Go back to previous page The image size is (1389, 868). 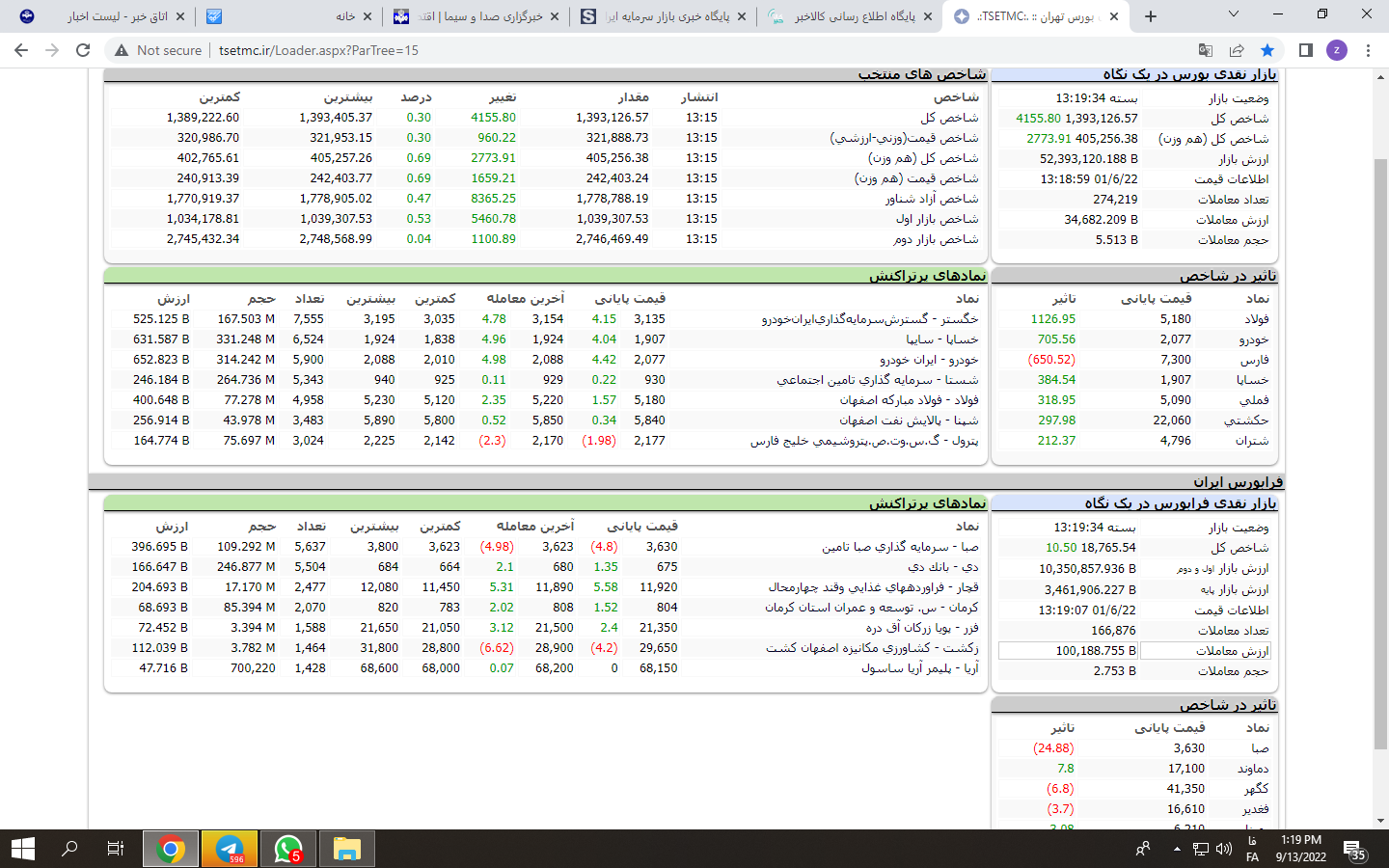click(21, 50)
